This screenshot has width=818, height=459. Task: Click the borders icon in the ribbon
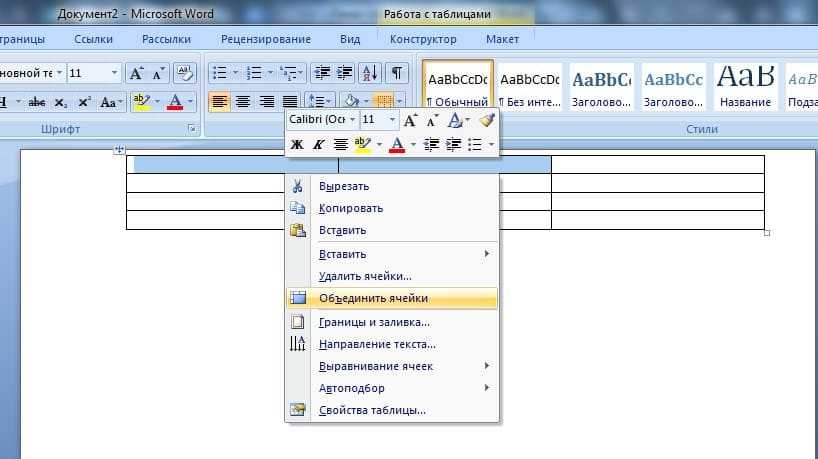coord(384,101)
